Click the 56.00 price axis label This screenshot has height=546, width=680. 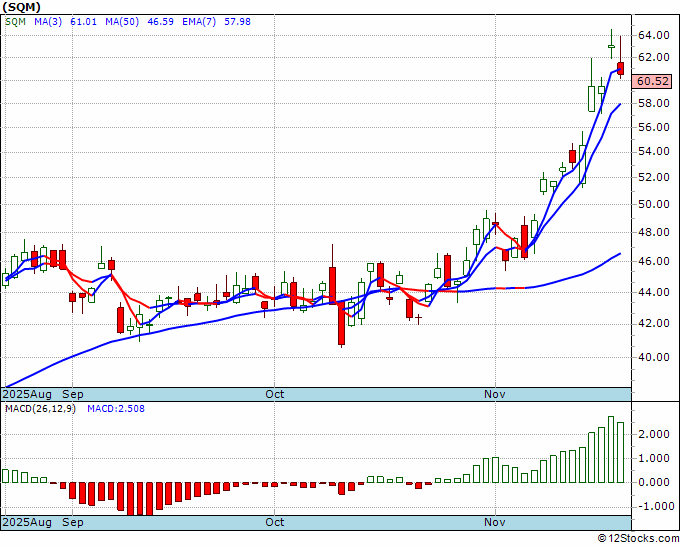click(x=654, y=127)
